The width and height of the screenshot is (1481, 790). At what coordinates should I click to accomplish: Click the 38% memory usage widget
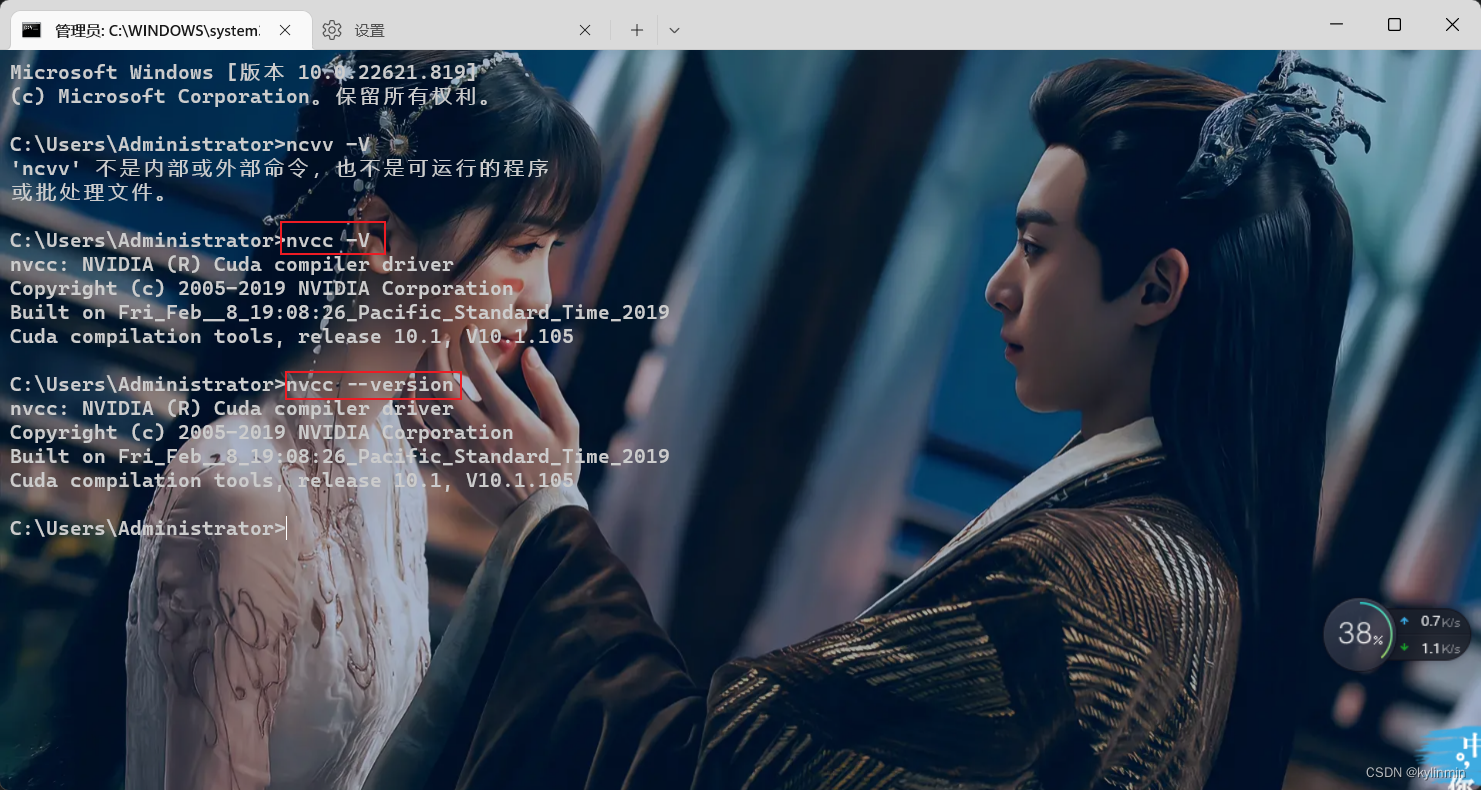point(1358,634)
